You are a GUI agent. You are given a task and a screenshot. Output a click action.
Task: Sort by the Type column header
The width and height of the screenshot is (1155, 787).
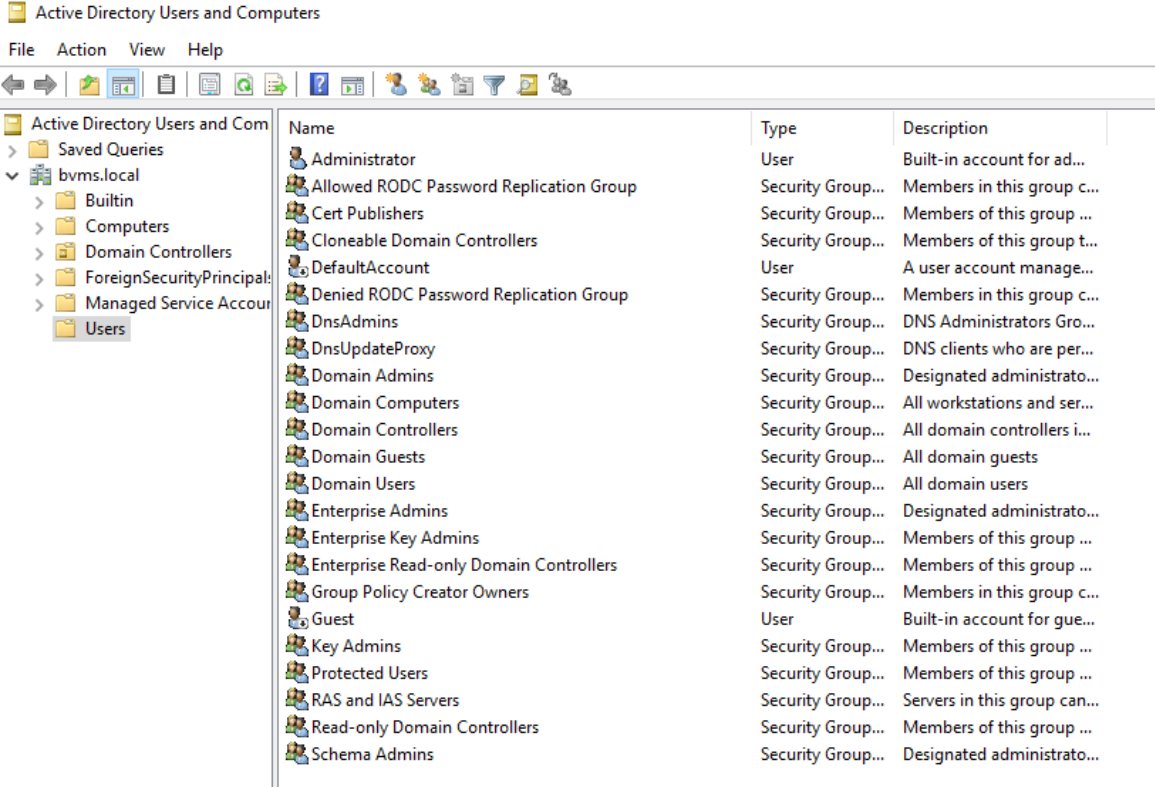(778, 128)
